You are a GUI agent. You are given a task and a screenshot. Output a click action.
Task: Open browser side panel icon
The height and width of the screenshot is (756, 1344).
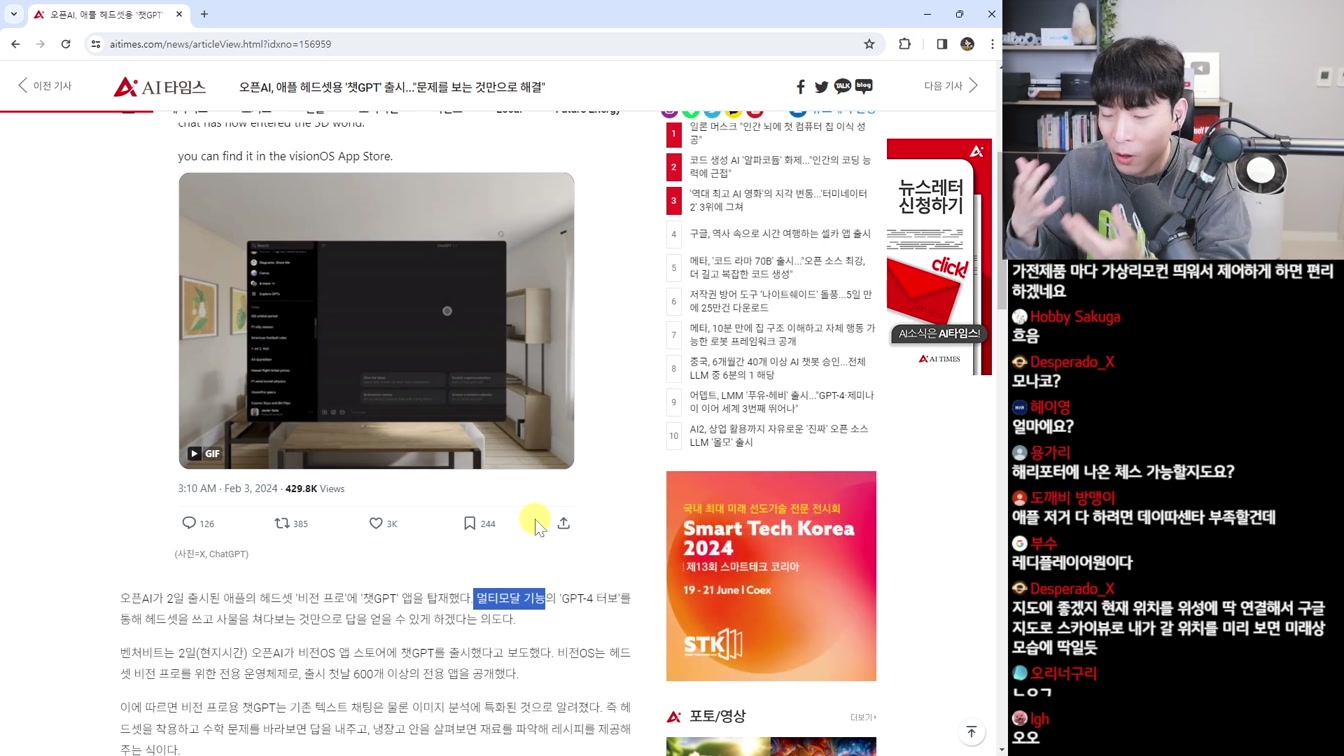point(942,44)
